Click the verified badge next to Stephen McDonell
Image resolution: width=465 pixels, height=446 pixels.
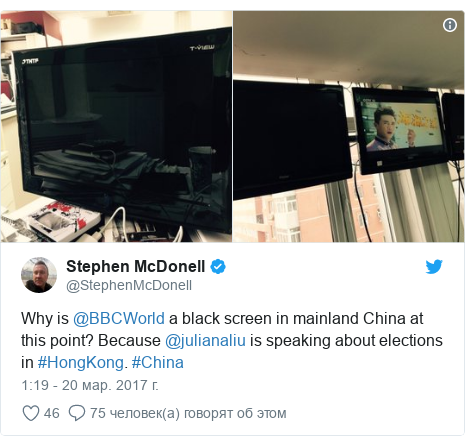tap(218, 267)
